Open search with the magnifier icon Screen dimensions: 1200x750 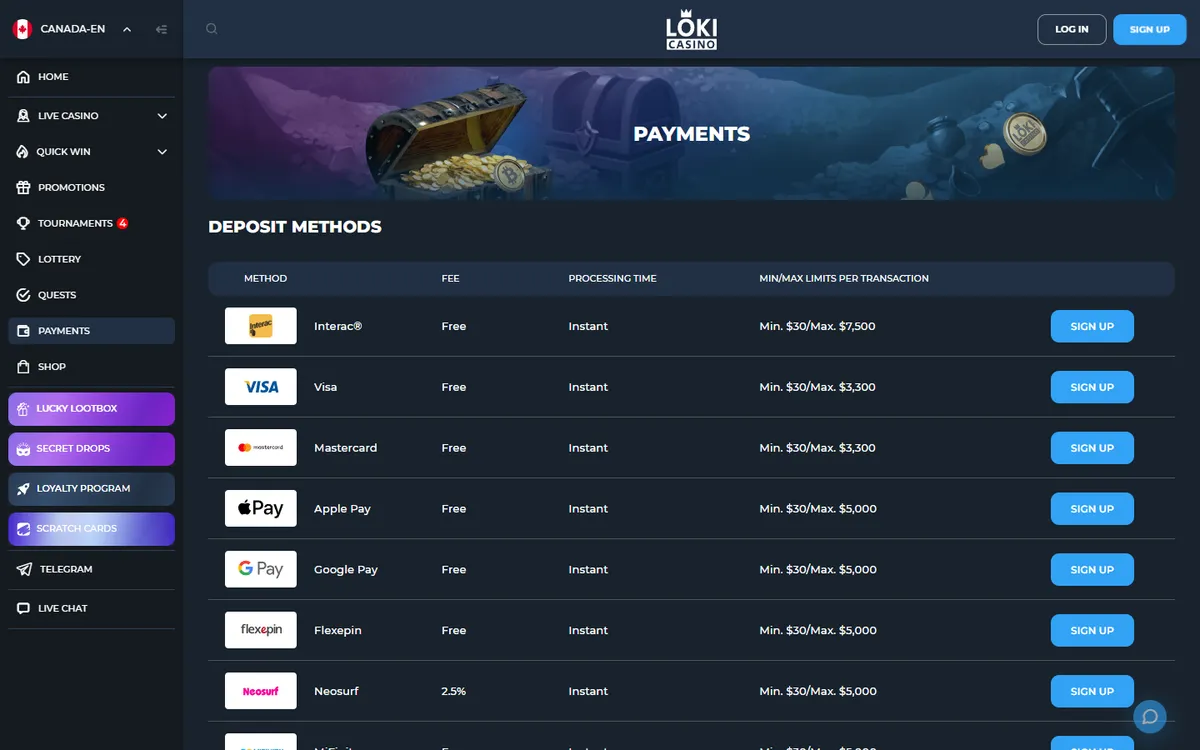(212, 29)
